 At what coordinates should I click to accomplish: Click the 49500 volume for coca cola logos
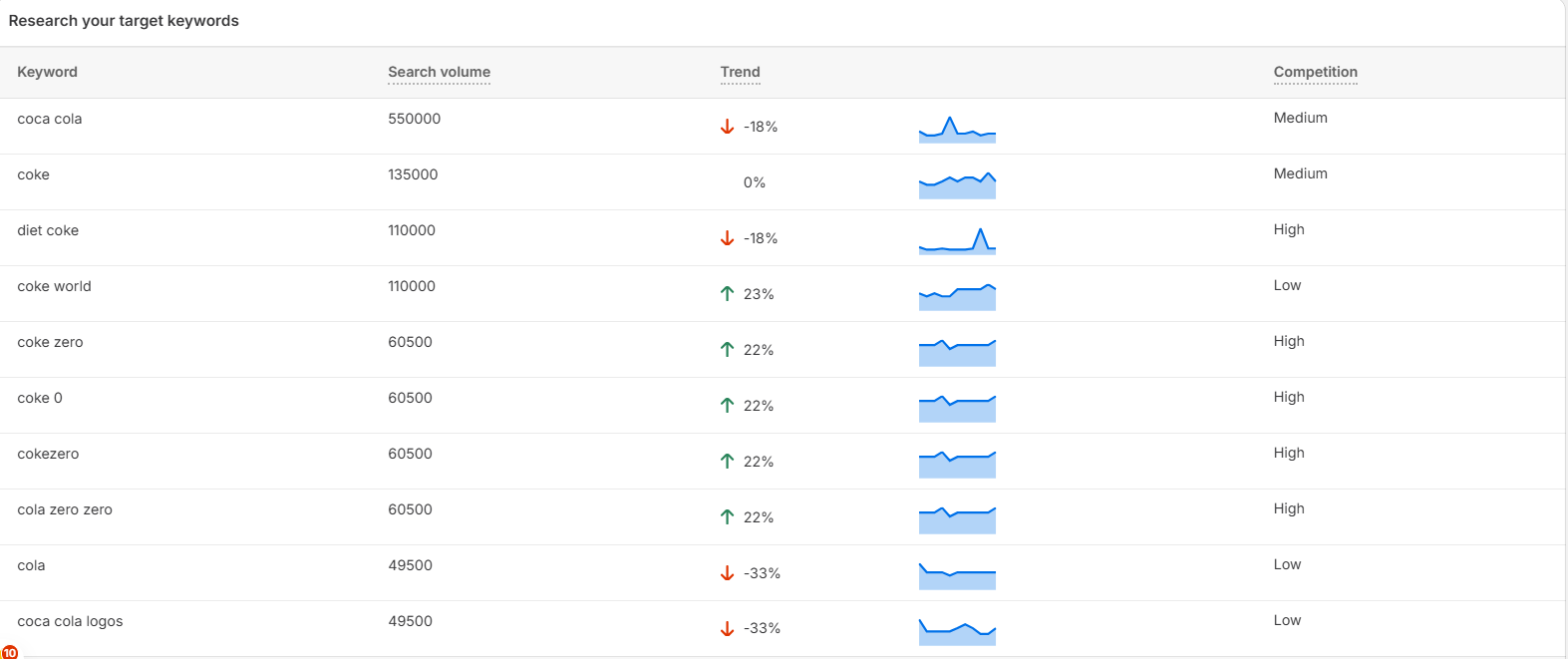point(410,621)
